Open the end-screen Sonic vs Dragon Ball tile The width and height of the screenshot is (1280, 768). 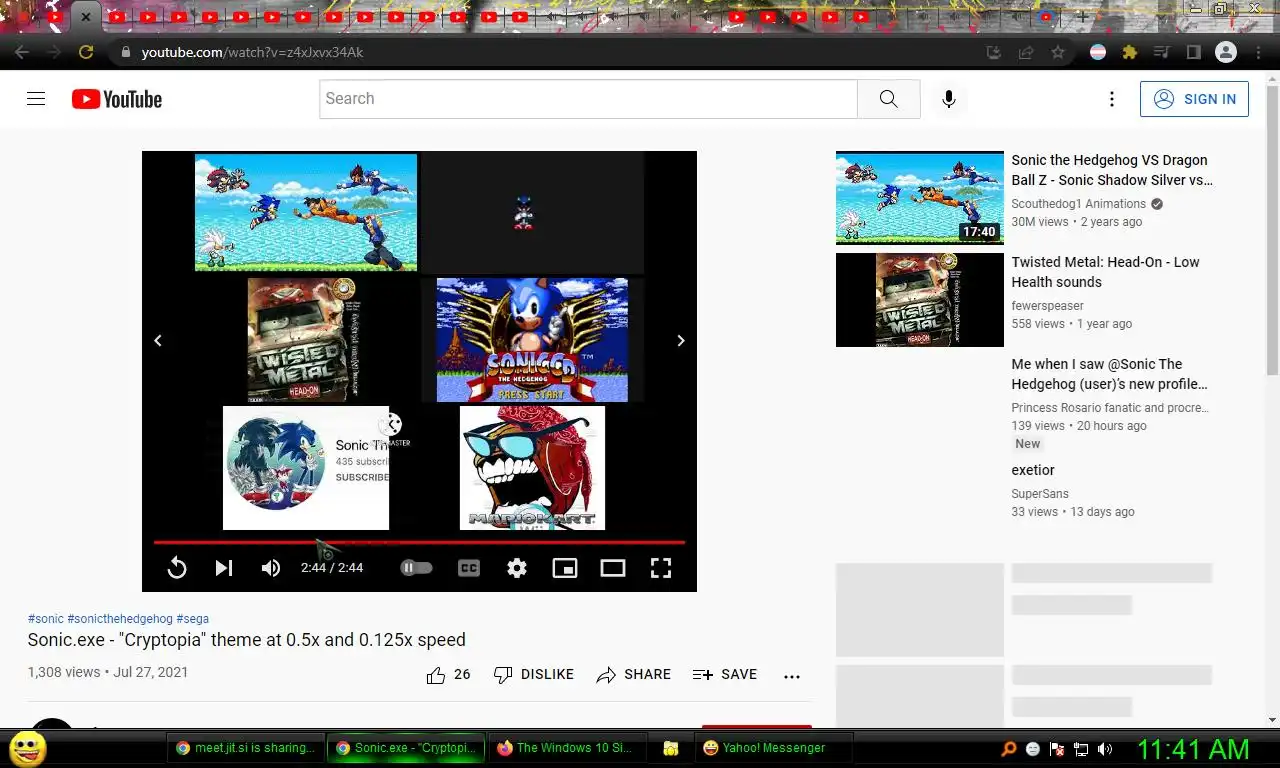(306, 212)
